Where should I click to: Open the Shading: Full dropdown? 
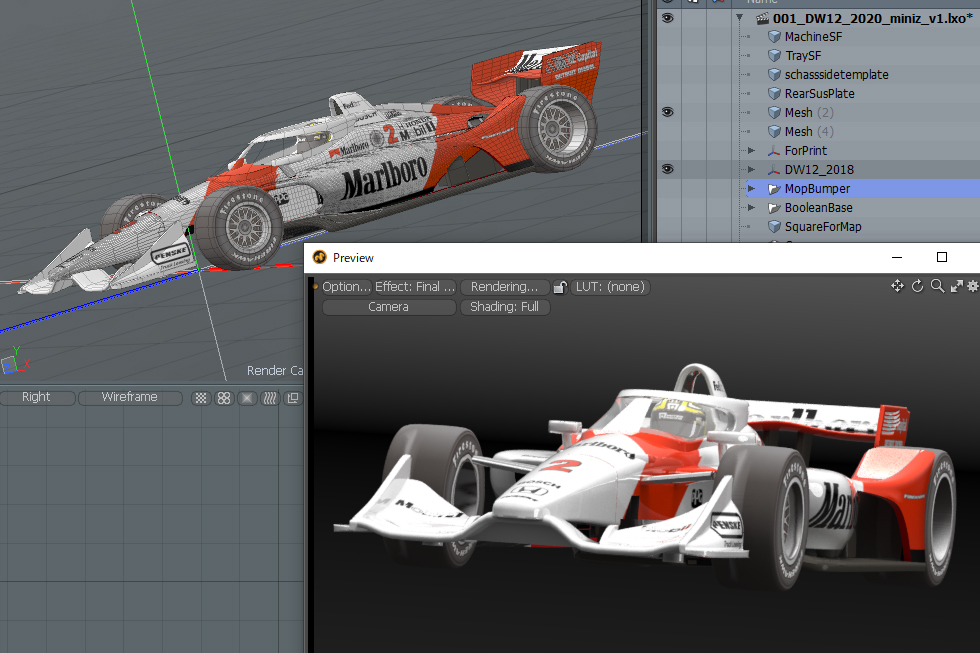(505, 307)
